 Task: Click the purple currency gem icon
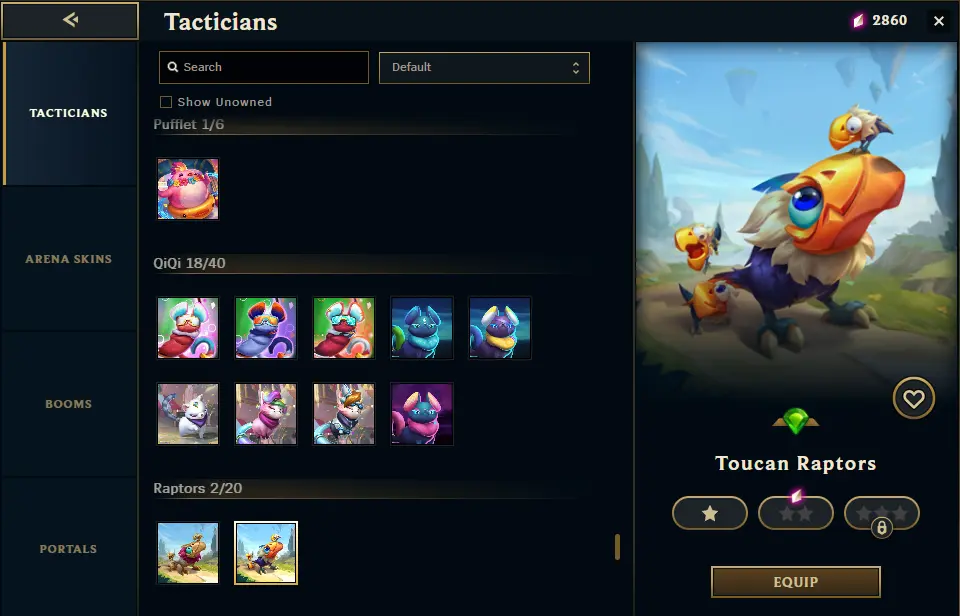point(858,21)
